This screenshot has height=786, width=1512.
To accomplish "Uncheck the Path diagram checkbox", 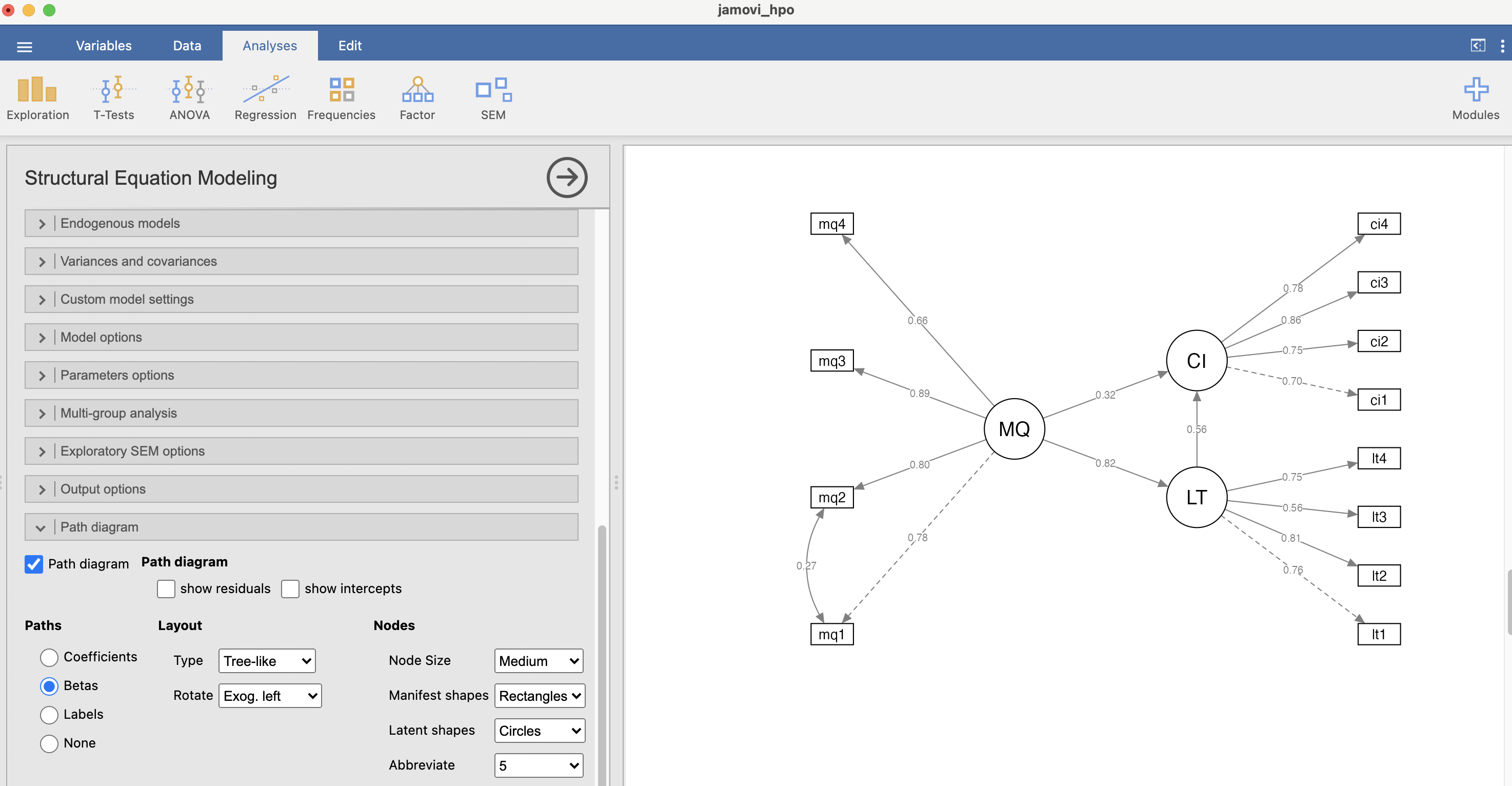I will click(x=33, y=564).
